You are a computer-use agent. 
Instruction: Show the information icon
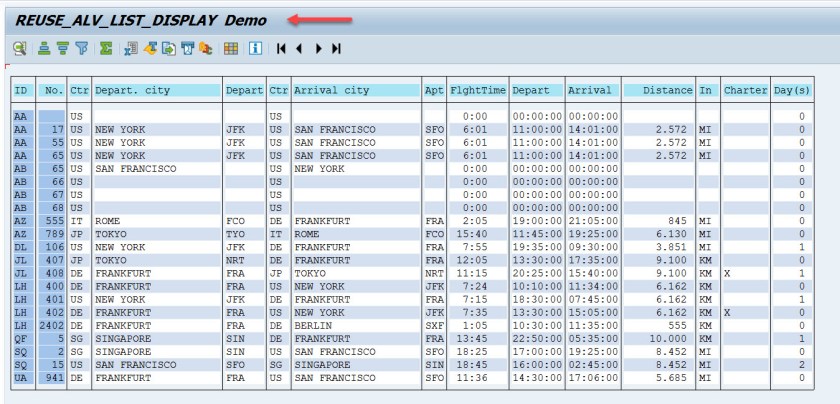pyautogui.click(x=256, y=49)
